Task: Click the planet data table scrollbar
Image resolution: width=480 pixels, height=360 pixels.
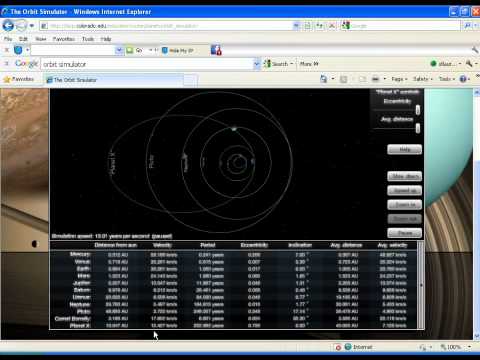Action: 421,285
